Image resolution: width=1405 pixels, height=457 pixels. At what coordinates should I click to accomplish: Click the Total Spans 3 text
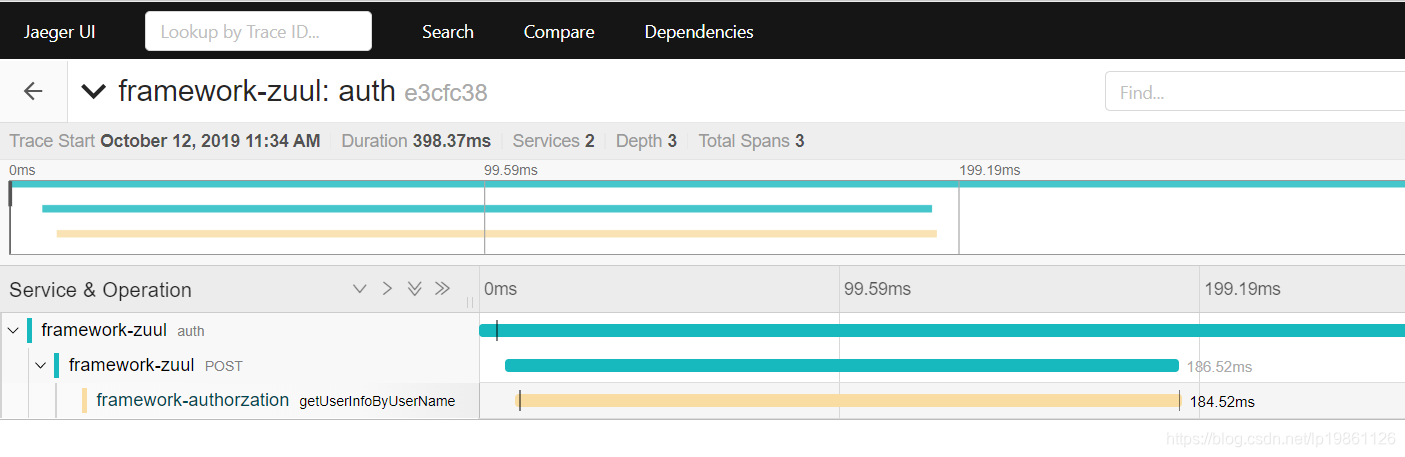coord(751,141)
